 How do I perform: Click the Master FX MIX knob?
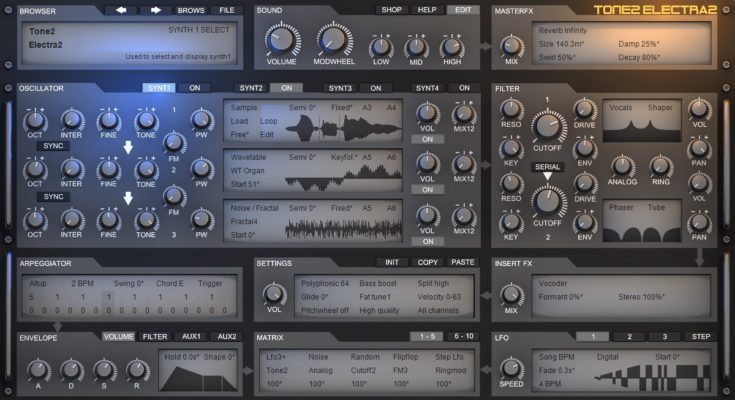pos(511,45)
